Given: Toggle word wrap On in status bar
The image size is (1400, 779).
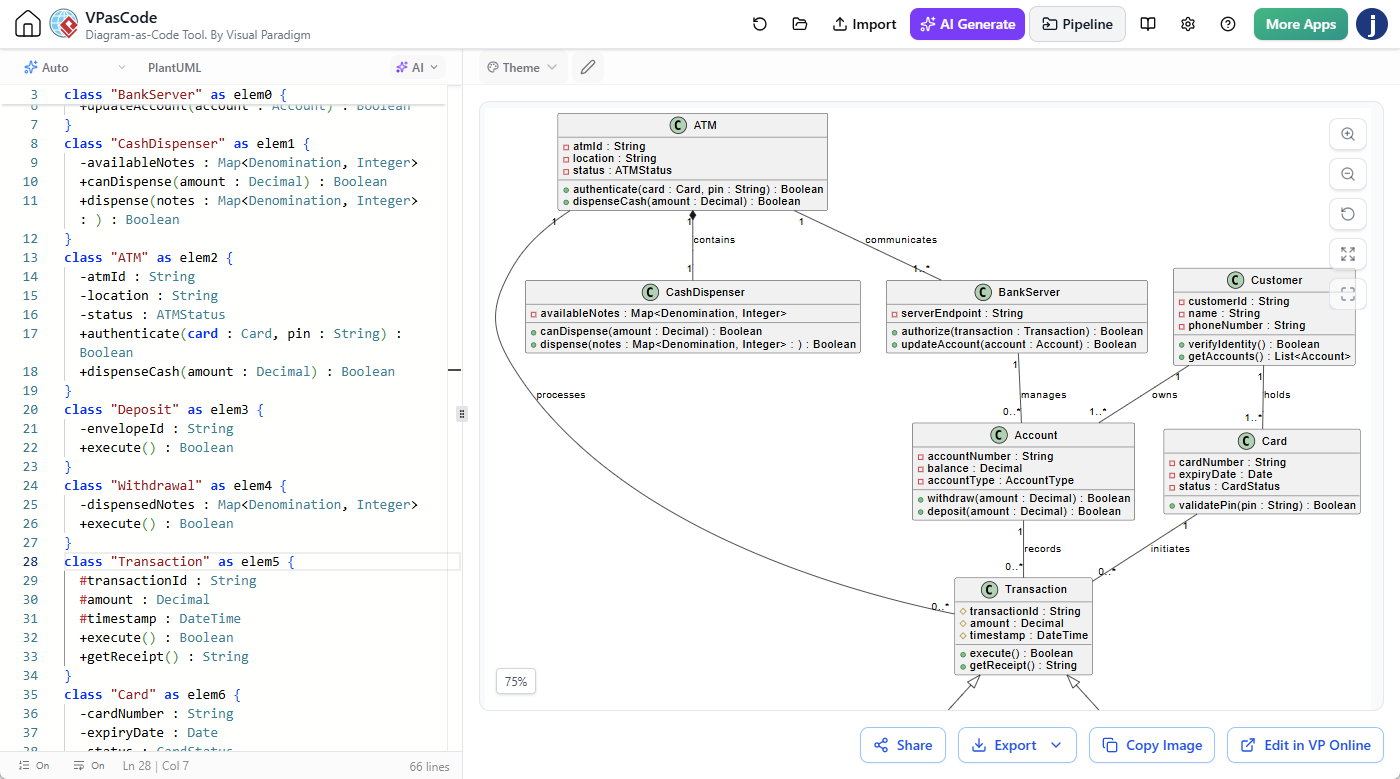Looking at the screenshot, I should pos(89,766).
